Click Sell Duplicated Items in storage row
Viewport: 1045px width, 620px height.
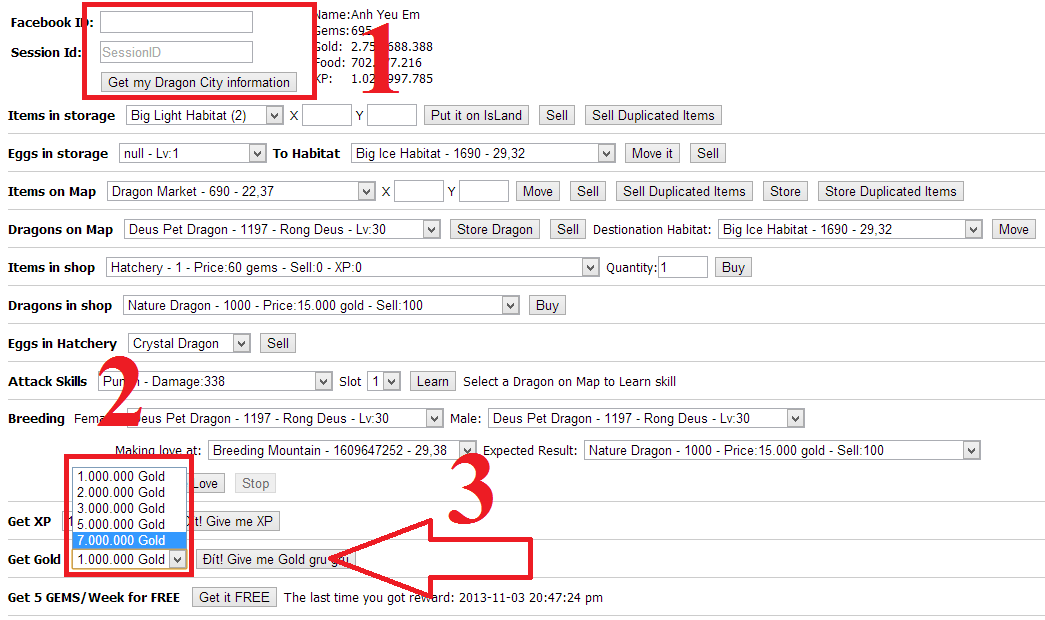[653, 115]
